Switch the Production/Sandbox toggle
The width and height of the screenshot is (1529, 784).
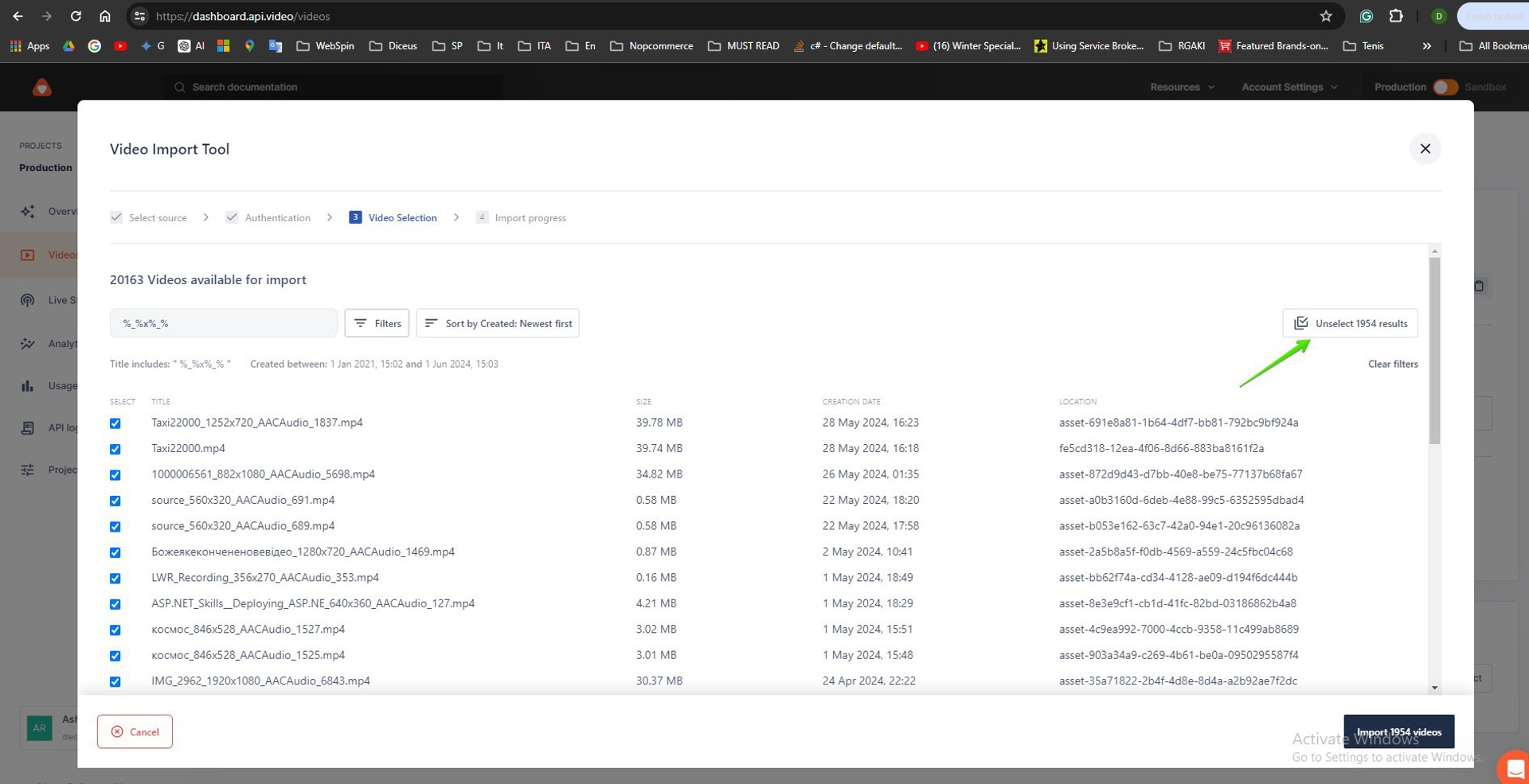click(1445, 87)
